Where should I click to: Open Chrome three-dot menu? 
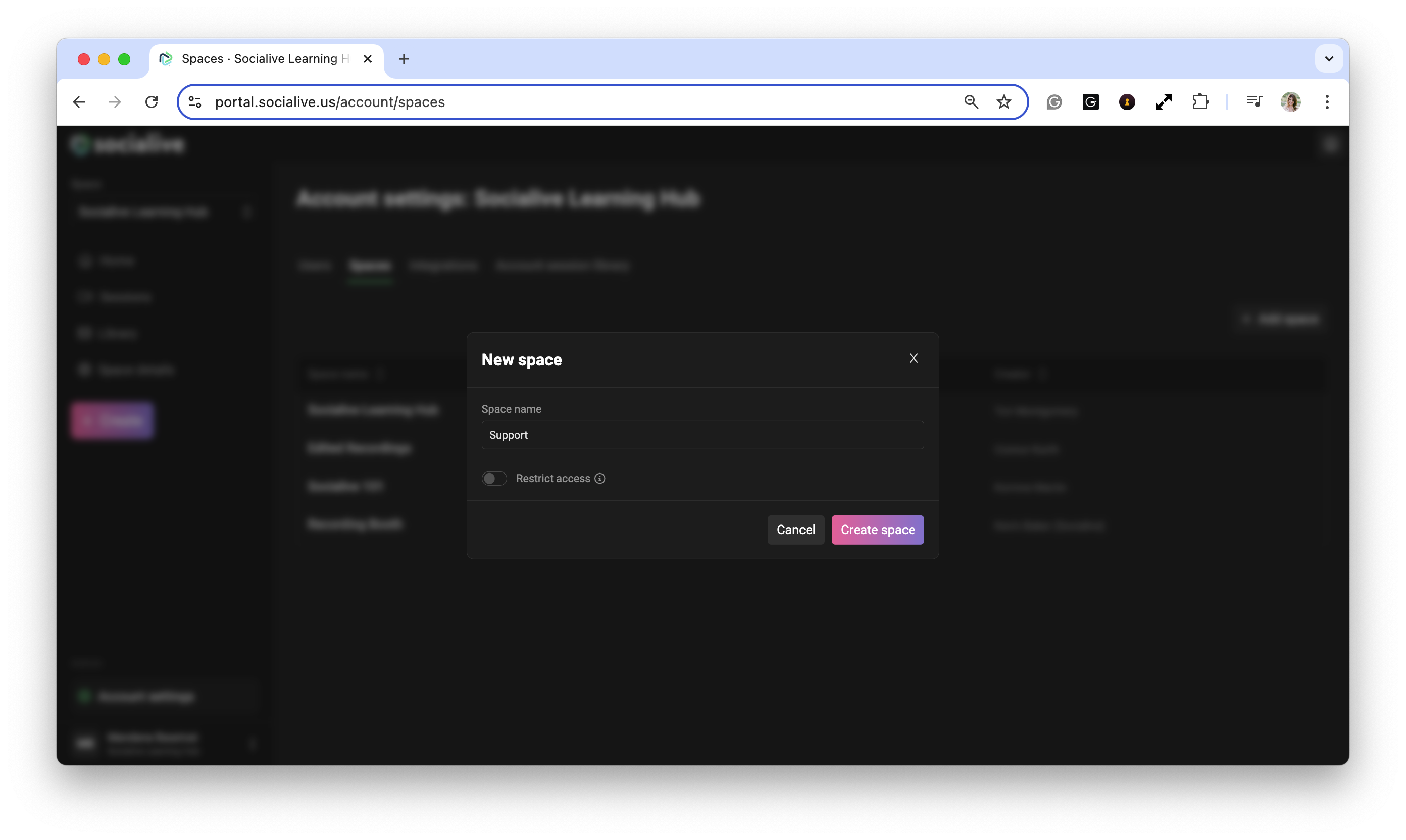(1327, 102)
